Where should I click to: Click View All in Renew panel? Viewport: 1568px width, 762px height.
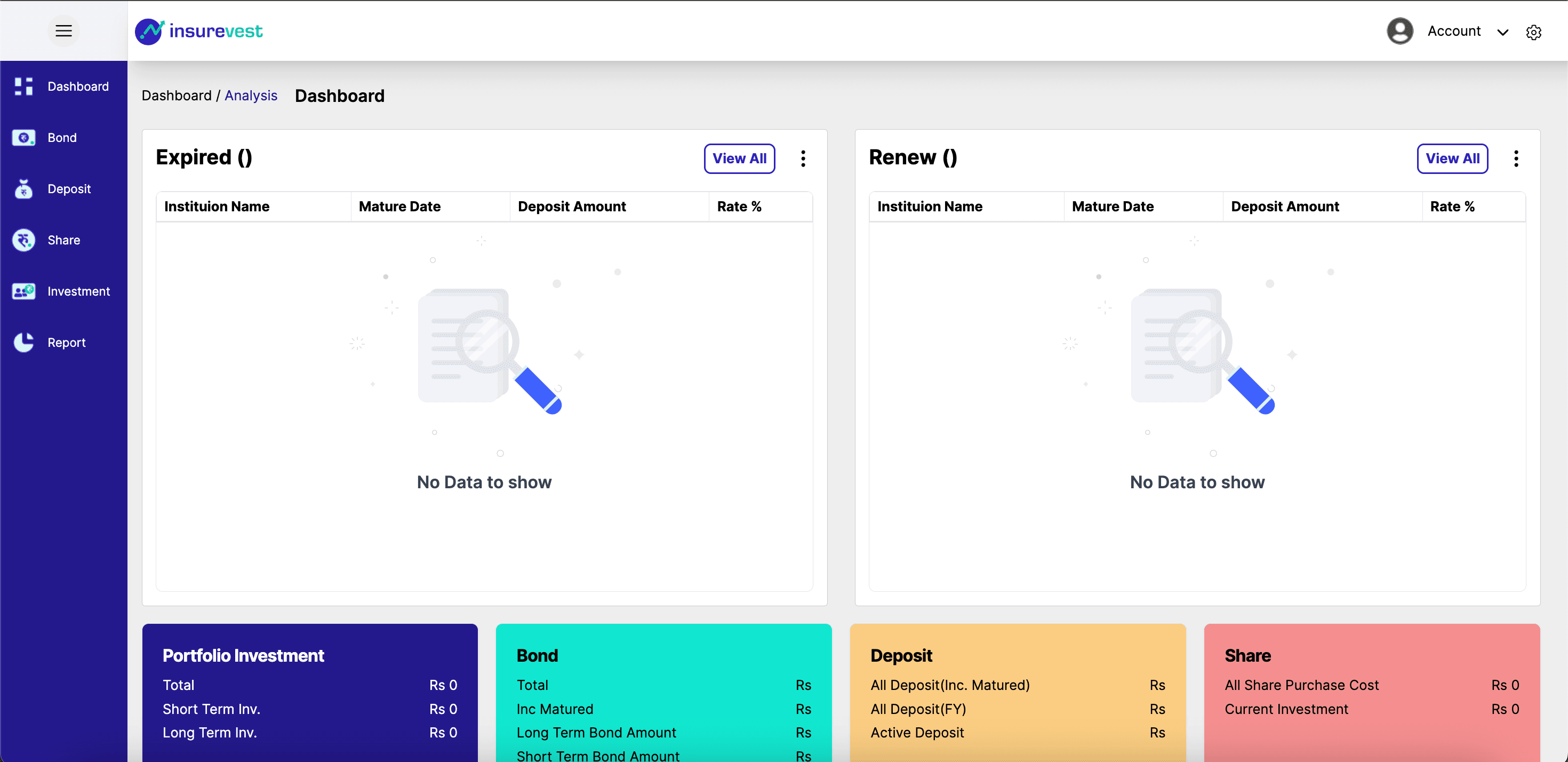tap(1452, 158)
